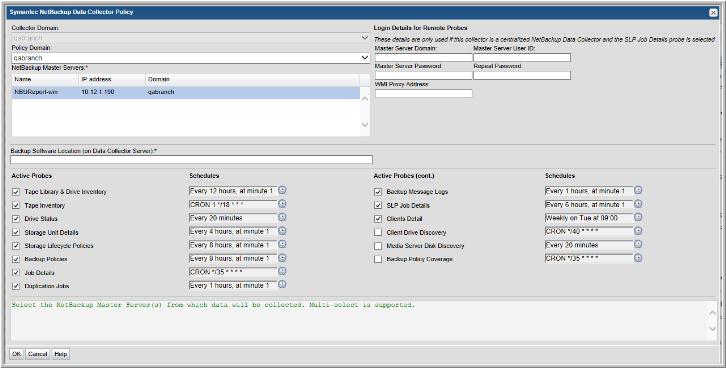Click the clock icon beside Tape Inventory schedule
This screenshot has height=368, width=726.
click(x=282, y=204)
